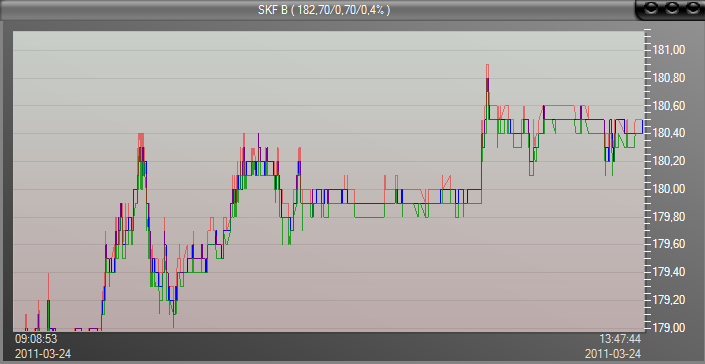Click the 09:08:53 start time label
The image size is (705, 364).
pyautogui.click(x=36, y=339)
